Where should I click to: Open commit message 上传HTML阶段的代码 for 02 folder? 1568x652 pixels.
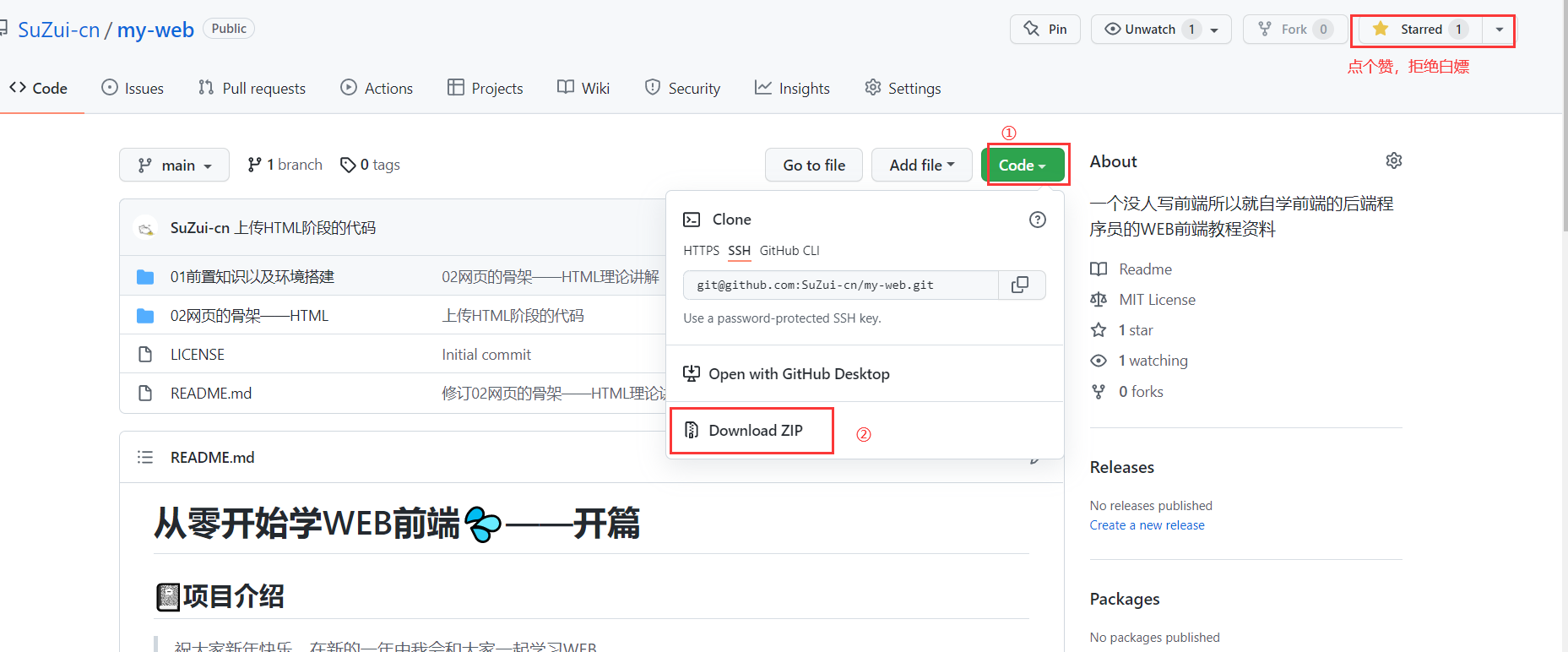coord(513,316)
